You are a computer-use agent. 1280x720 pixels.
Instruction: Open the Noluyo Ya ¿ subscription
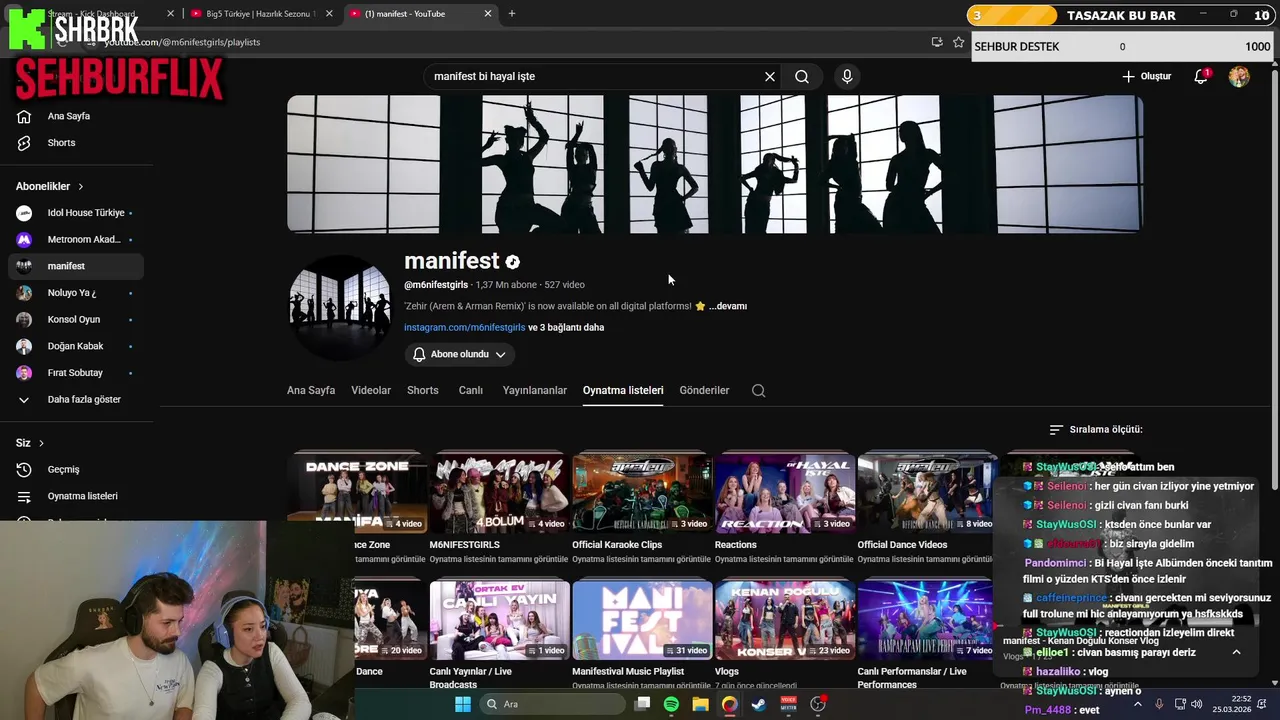tap(76, 293)
